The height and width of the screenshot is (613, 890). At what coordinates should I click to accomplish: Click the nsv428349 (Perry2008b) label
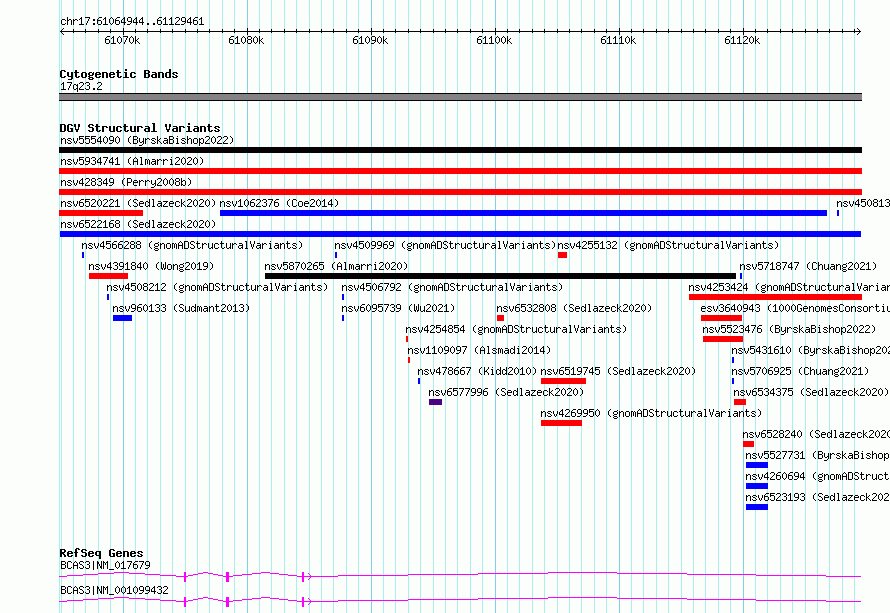(126, 182)
